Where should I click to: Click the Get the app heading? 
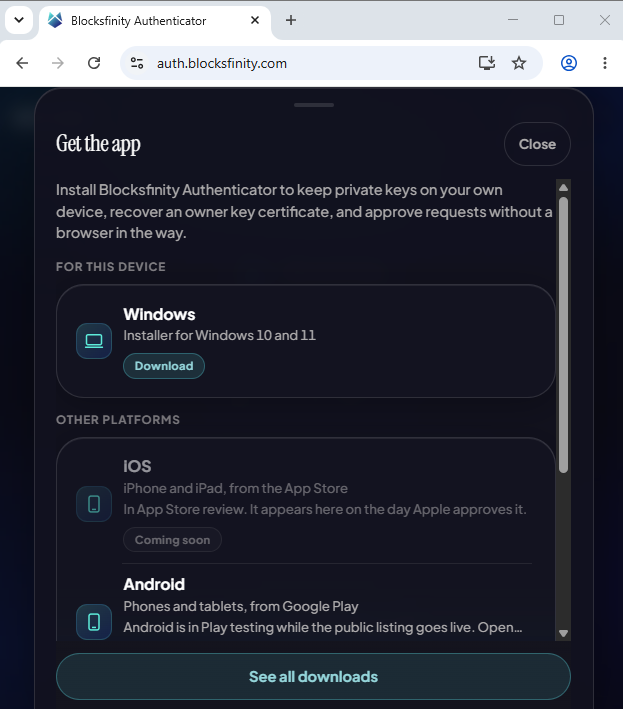[x=98, y=144]
